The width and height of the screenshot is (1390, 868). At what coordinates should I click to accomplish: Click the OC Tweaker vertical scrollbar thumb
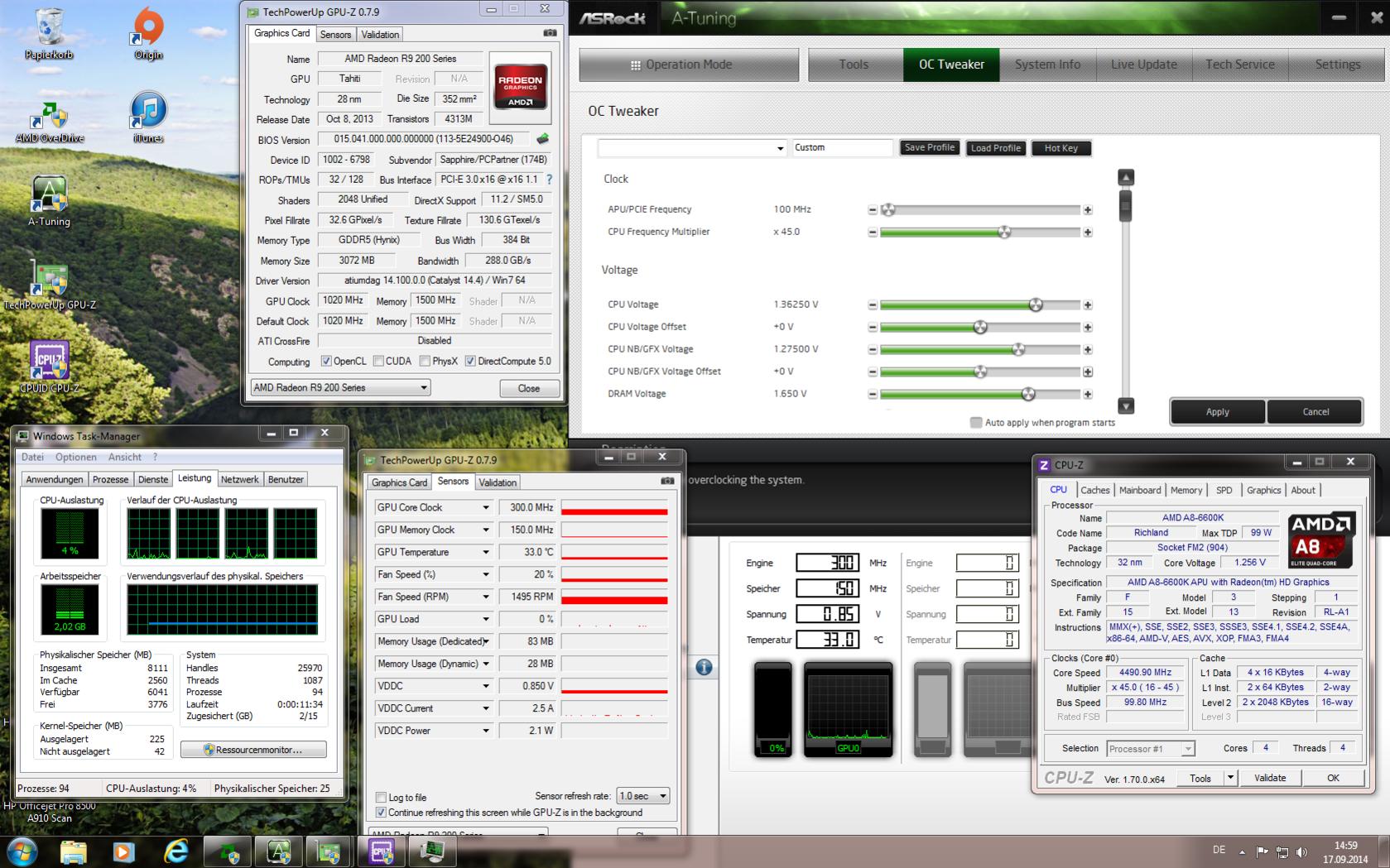coord(1125,205)
